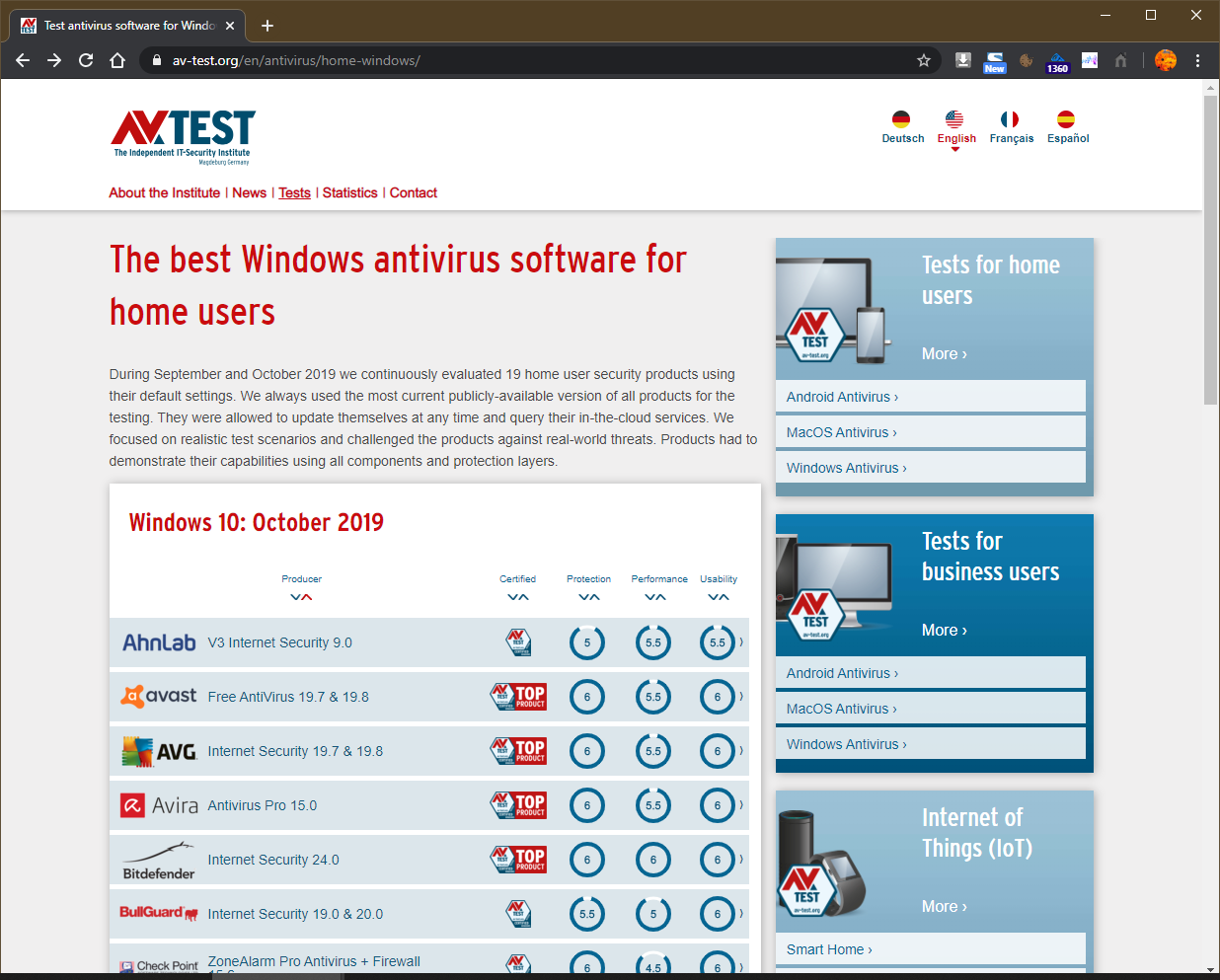
Task: Open business users Windows Antivirus link
Action: tap(931, 744)
